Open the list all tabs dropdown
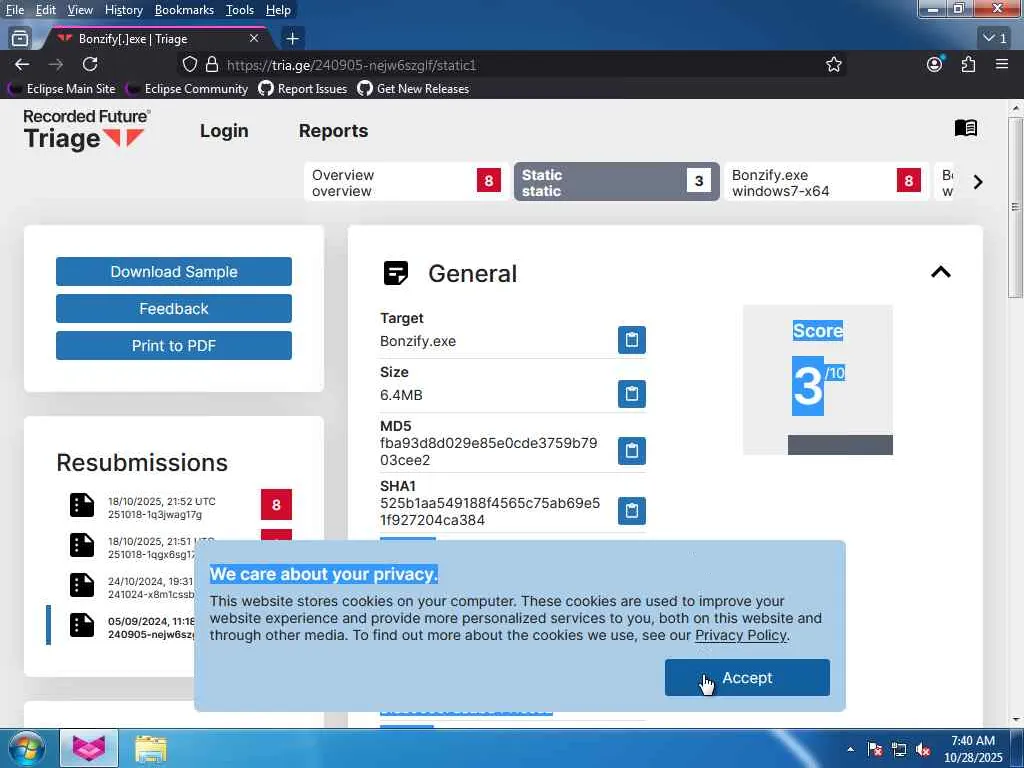The height and width of the screenshot is (768, 1024). 995,38
